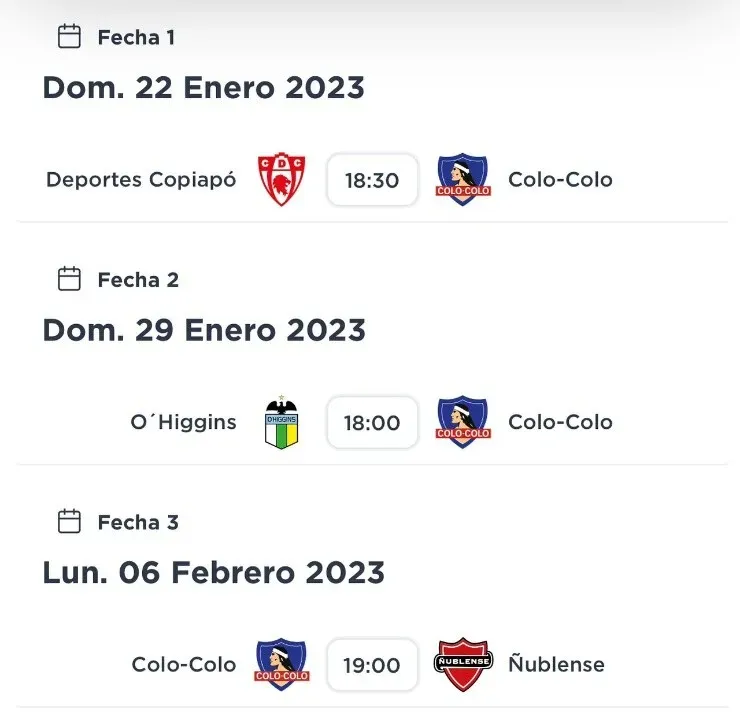Click the Deportes Copiapó team name

tap(141, 180)
